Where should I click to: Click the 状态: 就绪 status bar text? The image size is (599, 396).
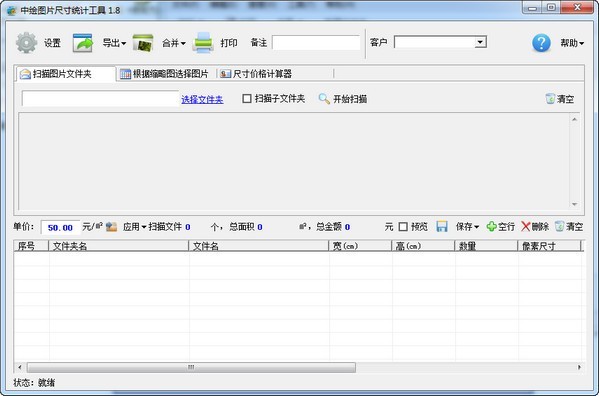(34, 383)
